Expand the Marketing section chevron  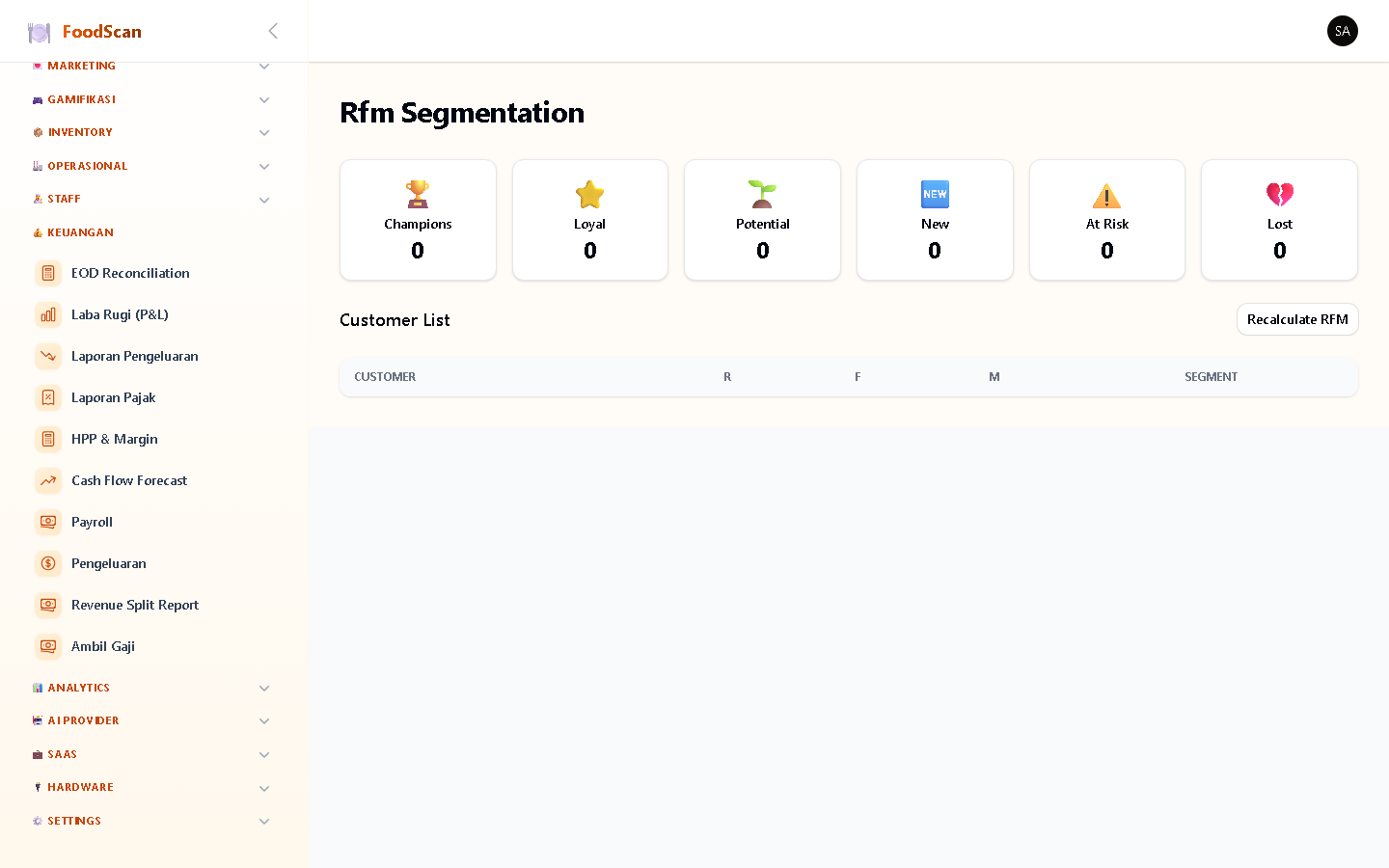[264, 67]
